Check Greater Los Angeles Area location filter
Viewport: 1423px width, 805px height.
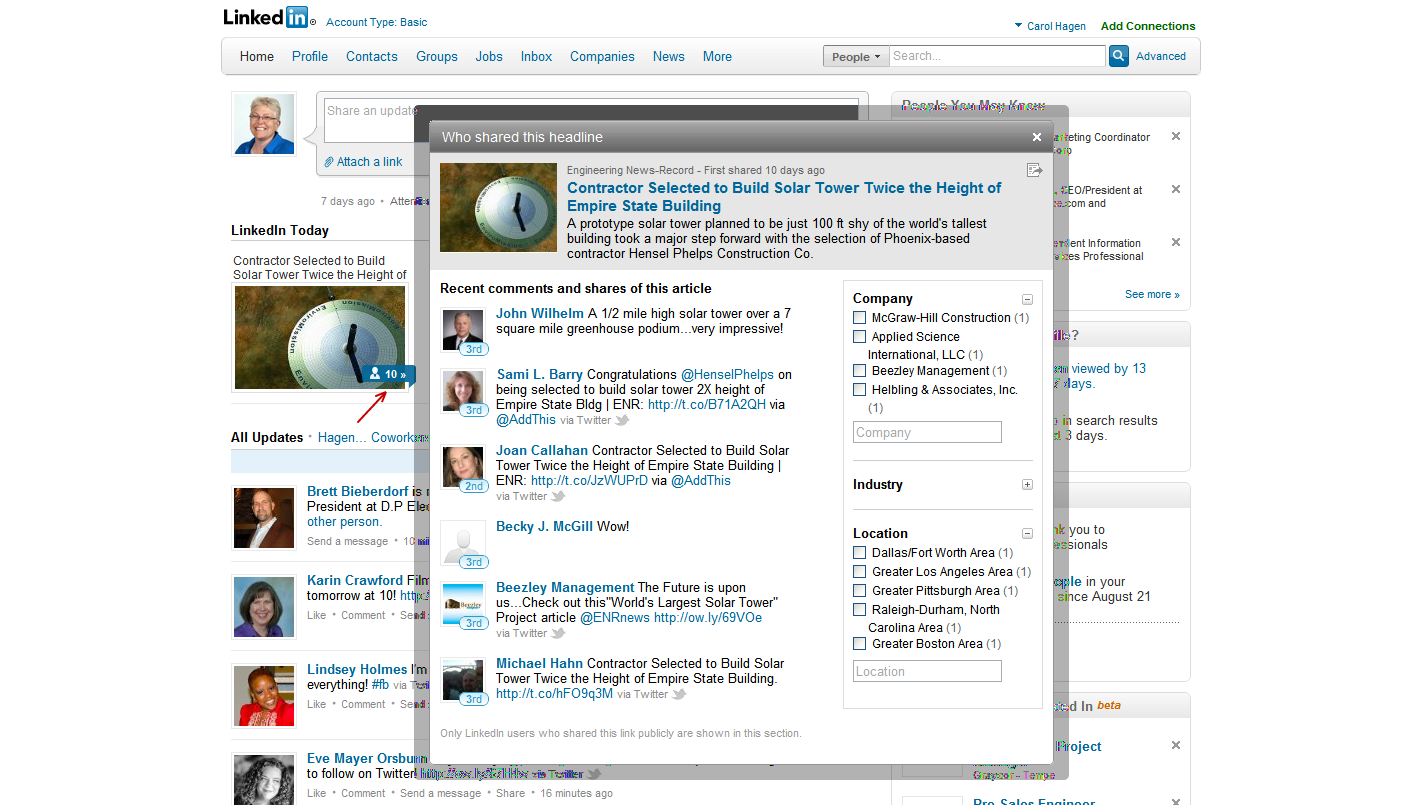click(x=859, y=572)
